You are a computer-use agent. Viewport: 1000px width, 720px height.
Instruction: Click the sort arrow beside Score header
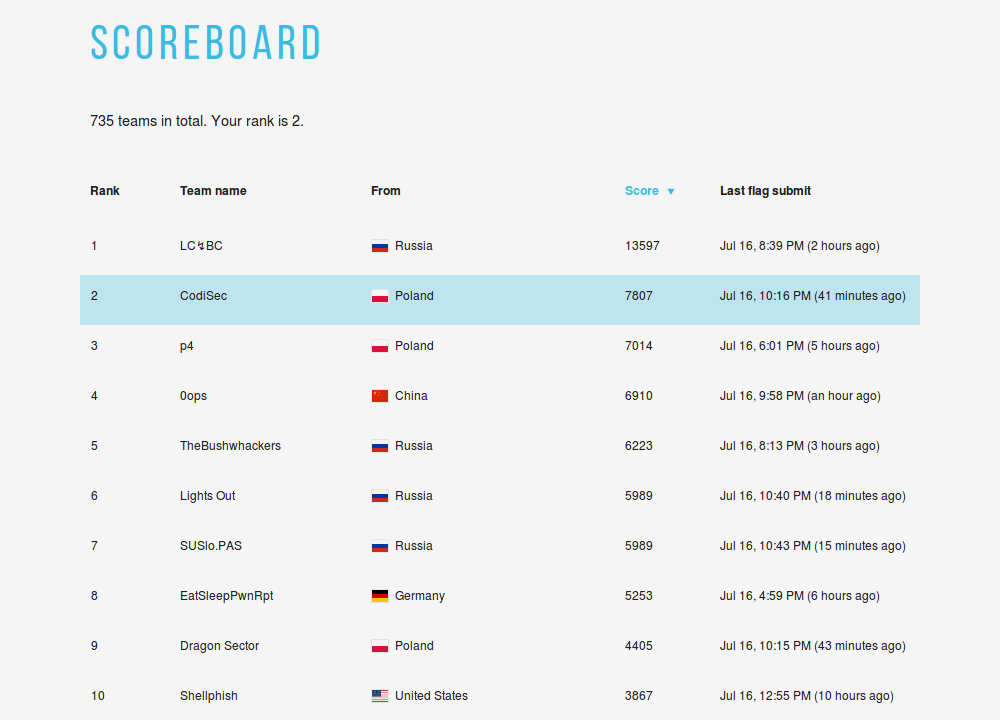tap(671, 191)
